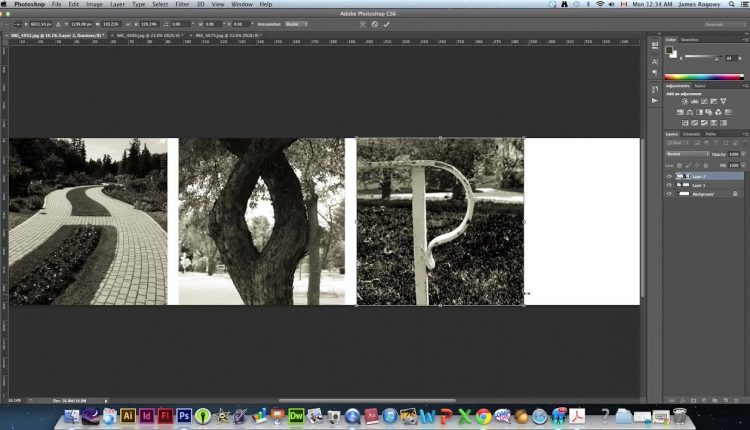
Task: Cancel the transform with the circle-slash icon
Action: coord(375,24)
